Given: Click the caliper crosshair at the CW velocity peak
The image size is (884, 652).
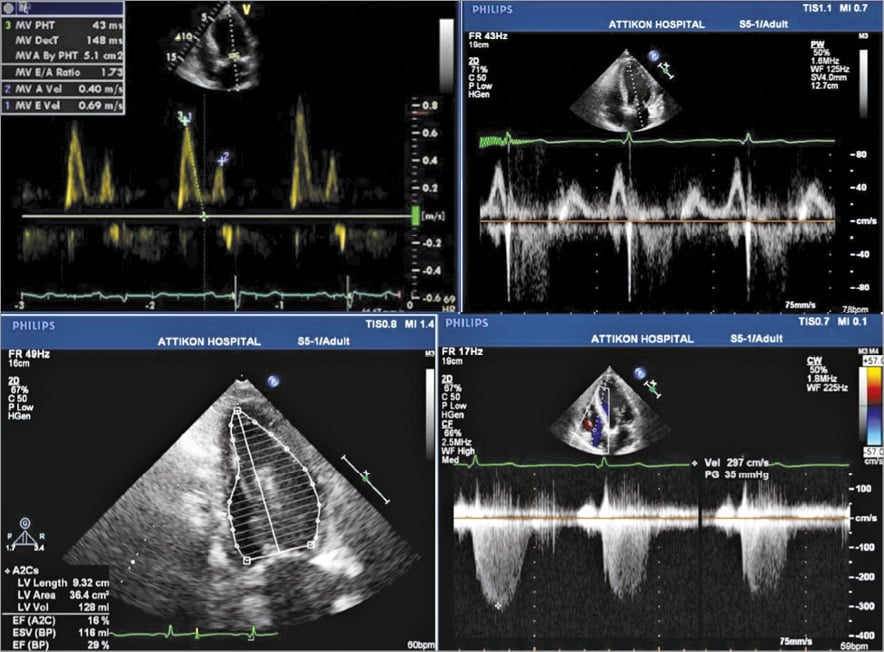Looking at the screenshot, I should tap(496, 605).
